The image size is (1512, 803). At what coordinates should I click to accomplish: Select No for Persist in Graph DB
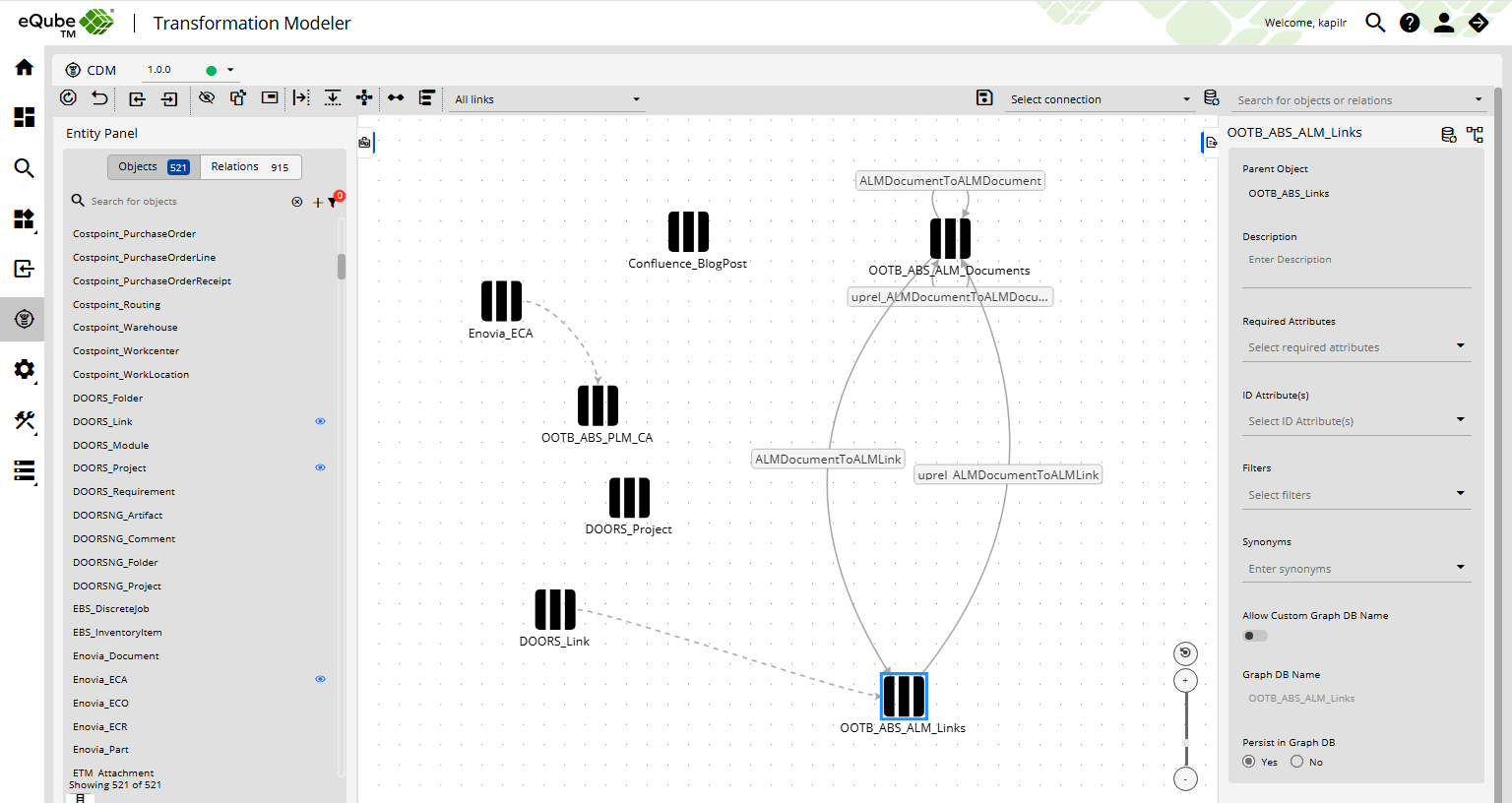click(x=1296, y=762)
